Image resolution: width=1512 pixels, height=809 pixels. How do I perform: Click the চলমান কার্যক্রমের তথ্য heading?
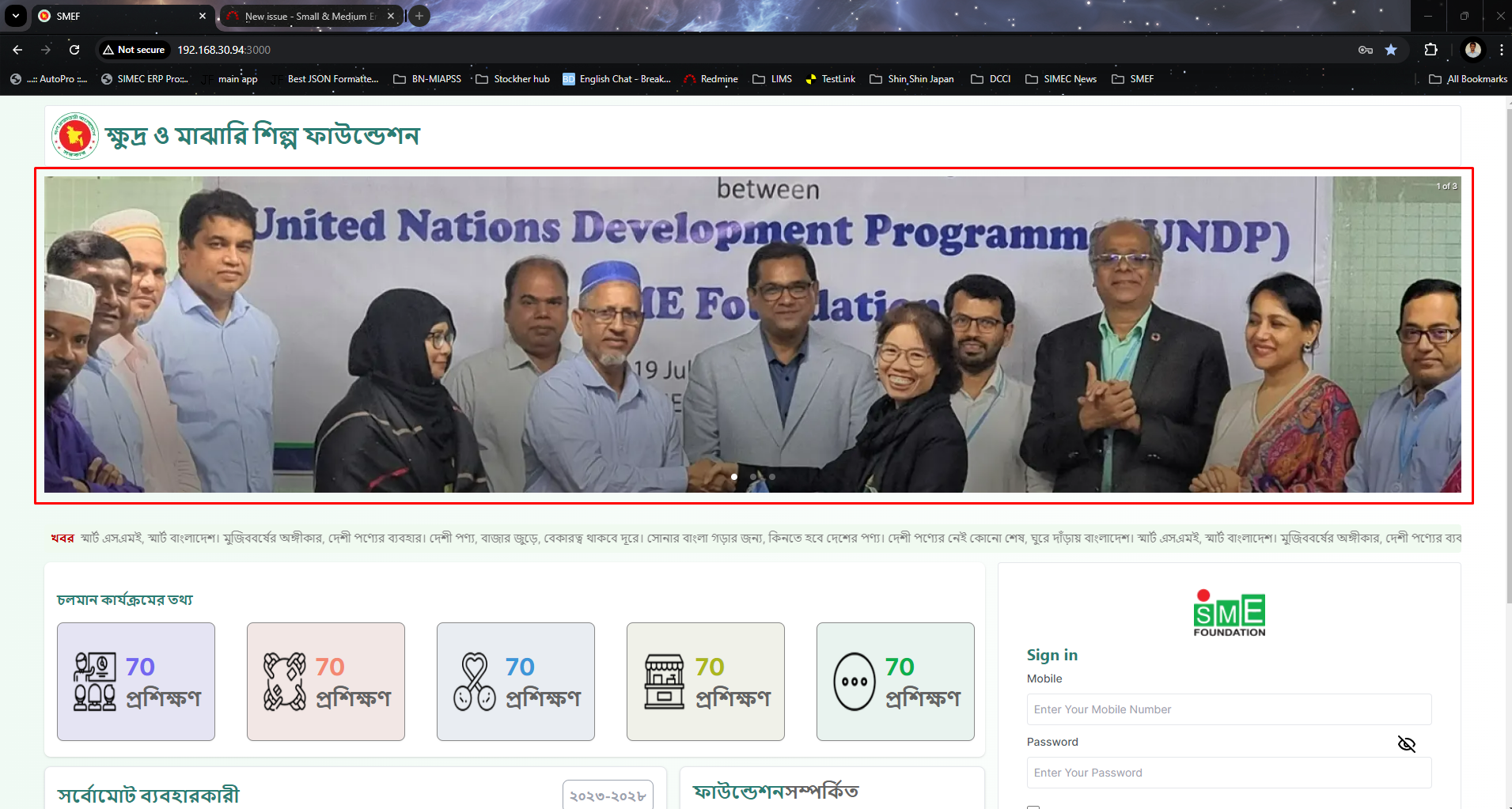[x=125, y=600]
